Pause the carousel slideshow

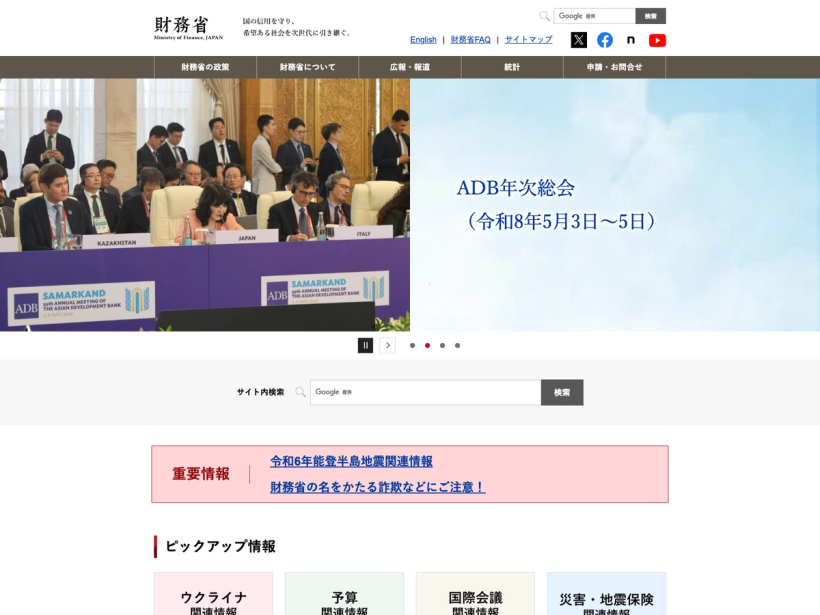coord(366,345)
